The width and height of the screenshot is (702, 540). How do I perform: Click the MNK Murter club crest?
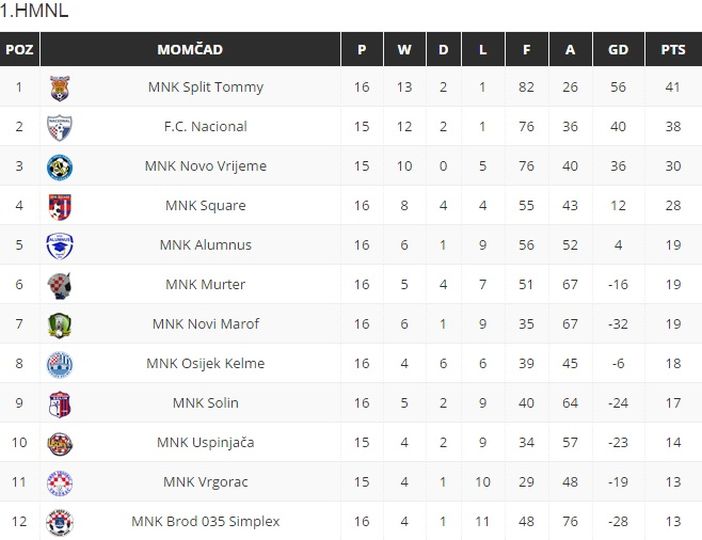[x=60, y=285]
